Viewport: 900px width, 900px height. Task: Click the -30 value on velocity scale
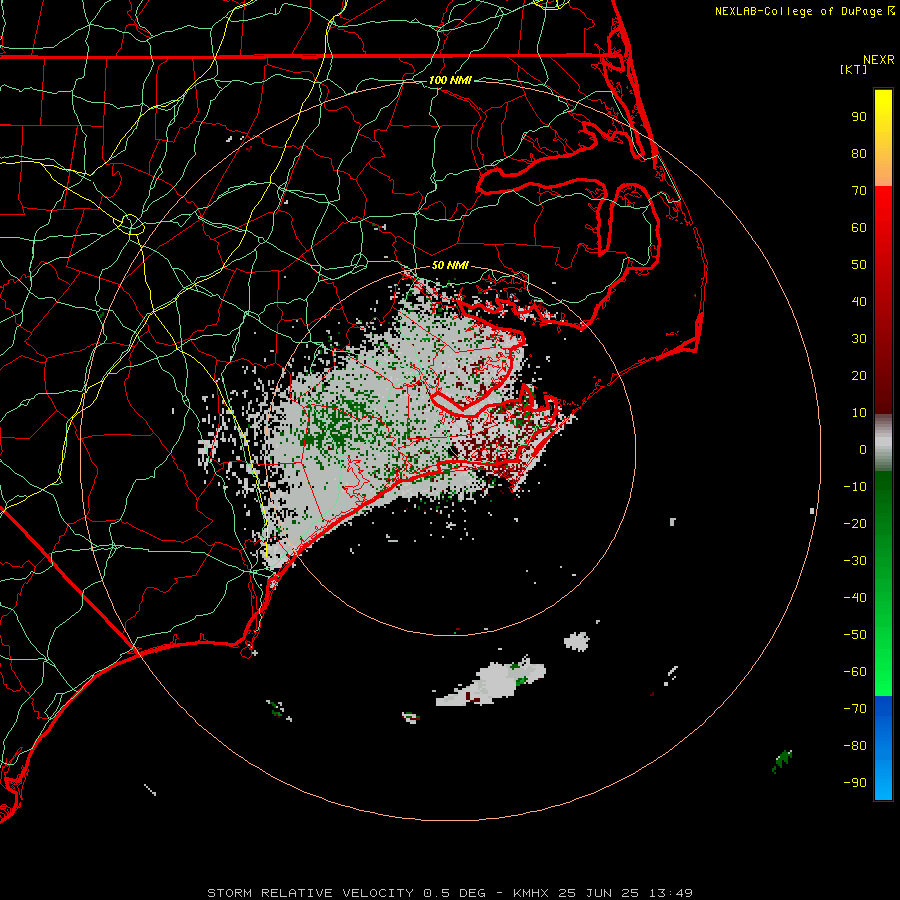click(855, 561)
